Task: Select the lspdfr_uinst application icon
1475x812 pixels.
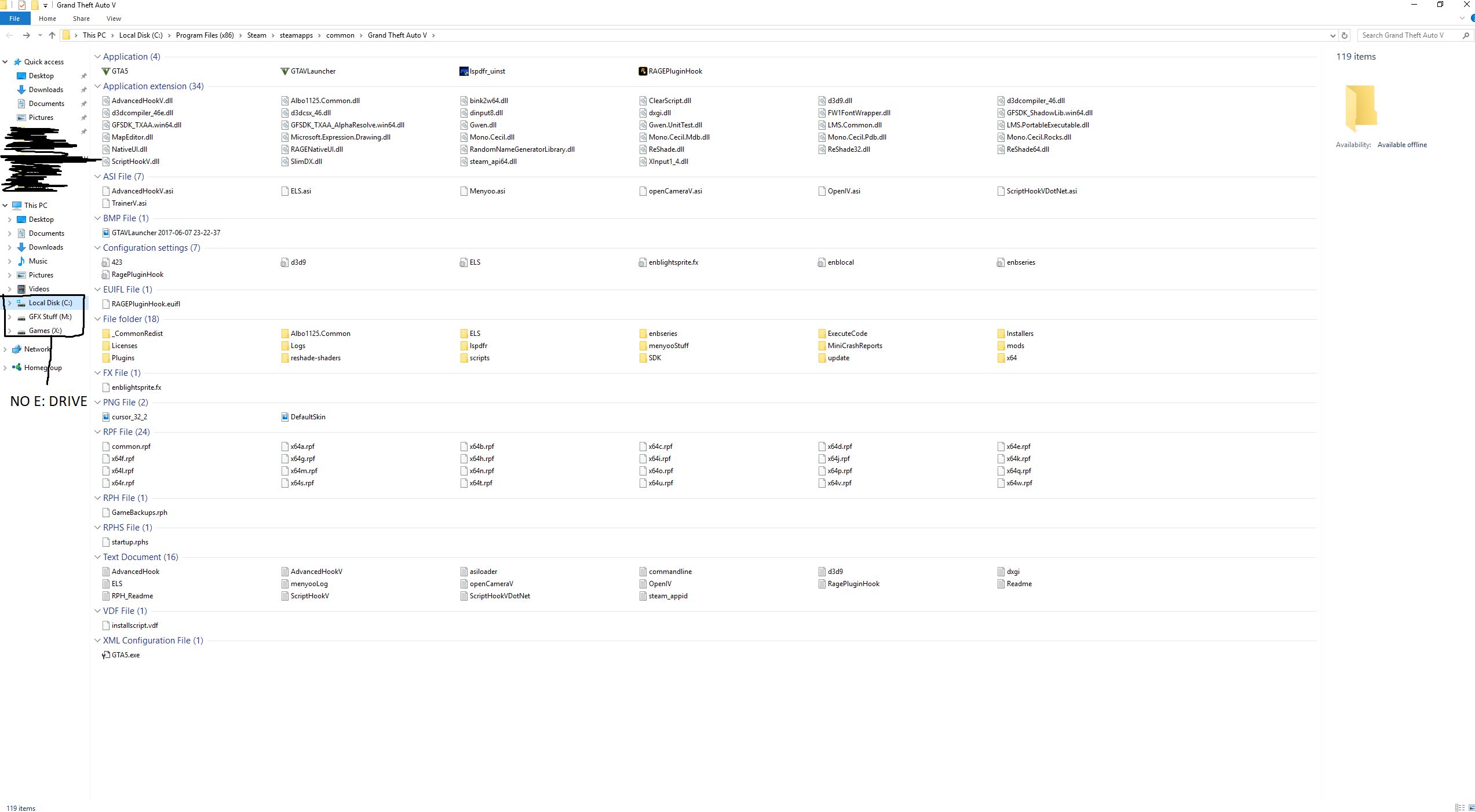Action: click(x=463, y=71)
